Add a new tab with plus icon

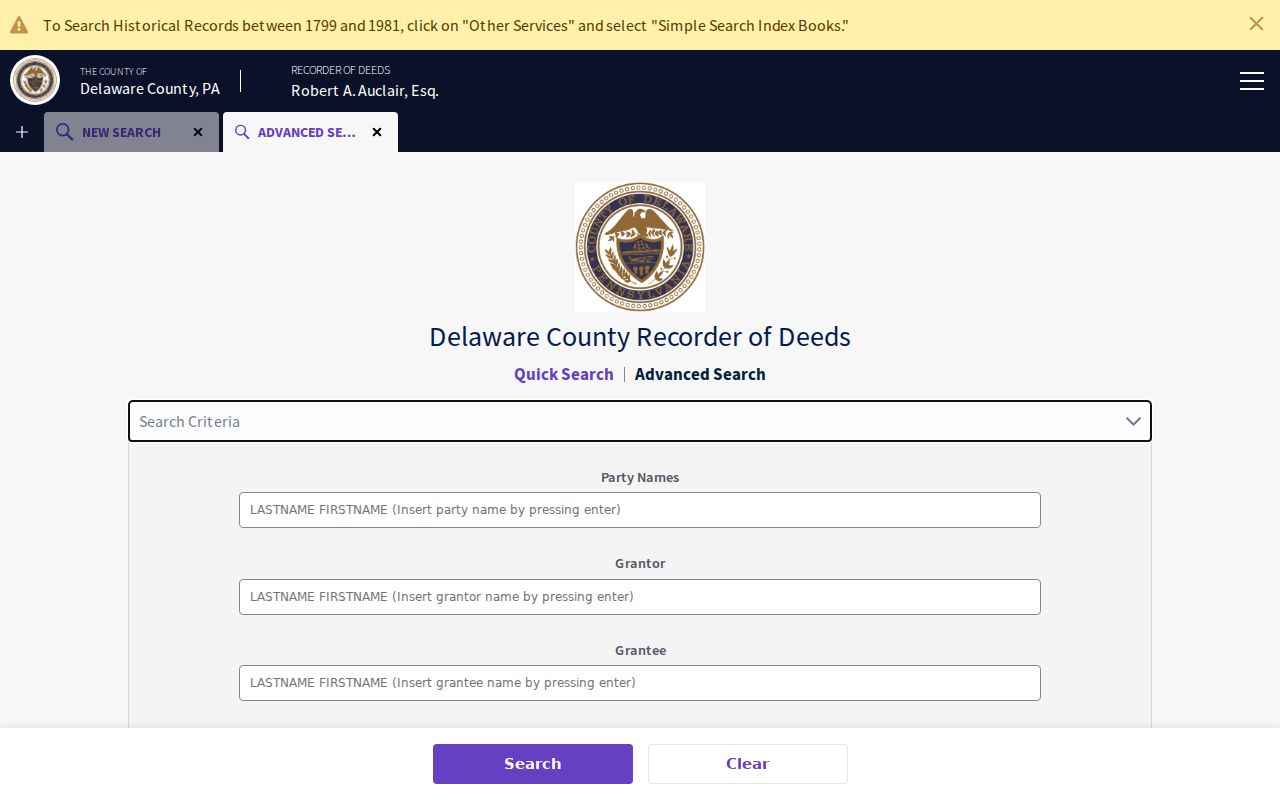(x=22, y=132)
